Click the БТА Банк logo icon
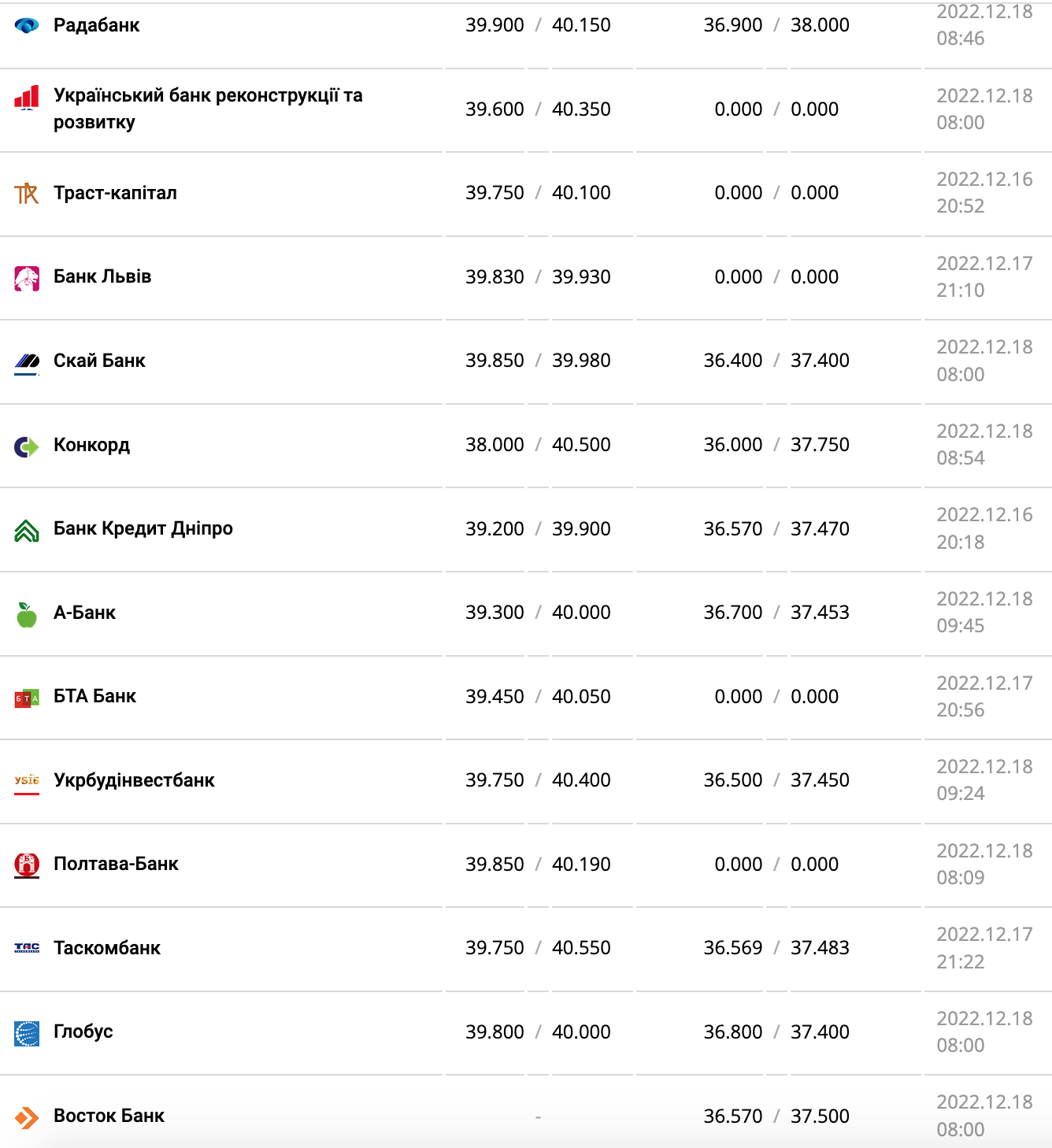Screen dimensions: 1052x1148 pyautogui.click(x=27, y=698)
